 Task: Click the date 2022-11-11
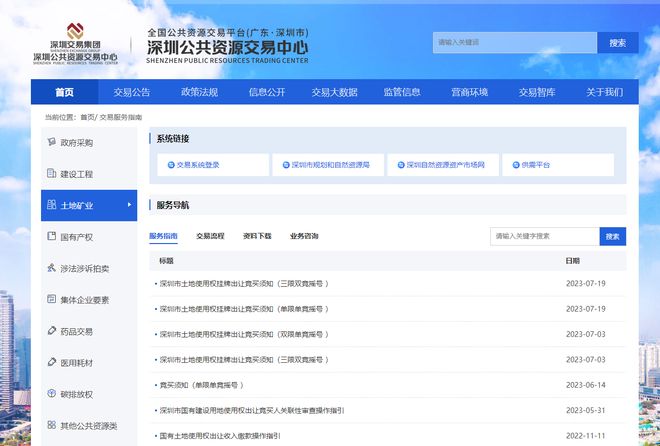coord(585,436)
